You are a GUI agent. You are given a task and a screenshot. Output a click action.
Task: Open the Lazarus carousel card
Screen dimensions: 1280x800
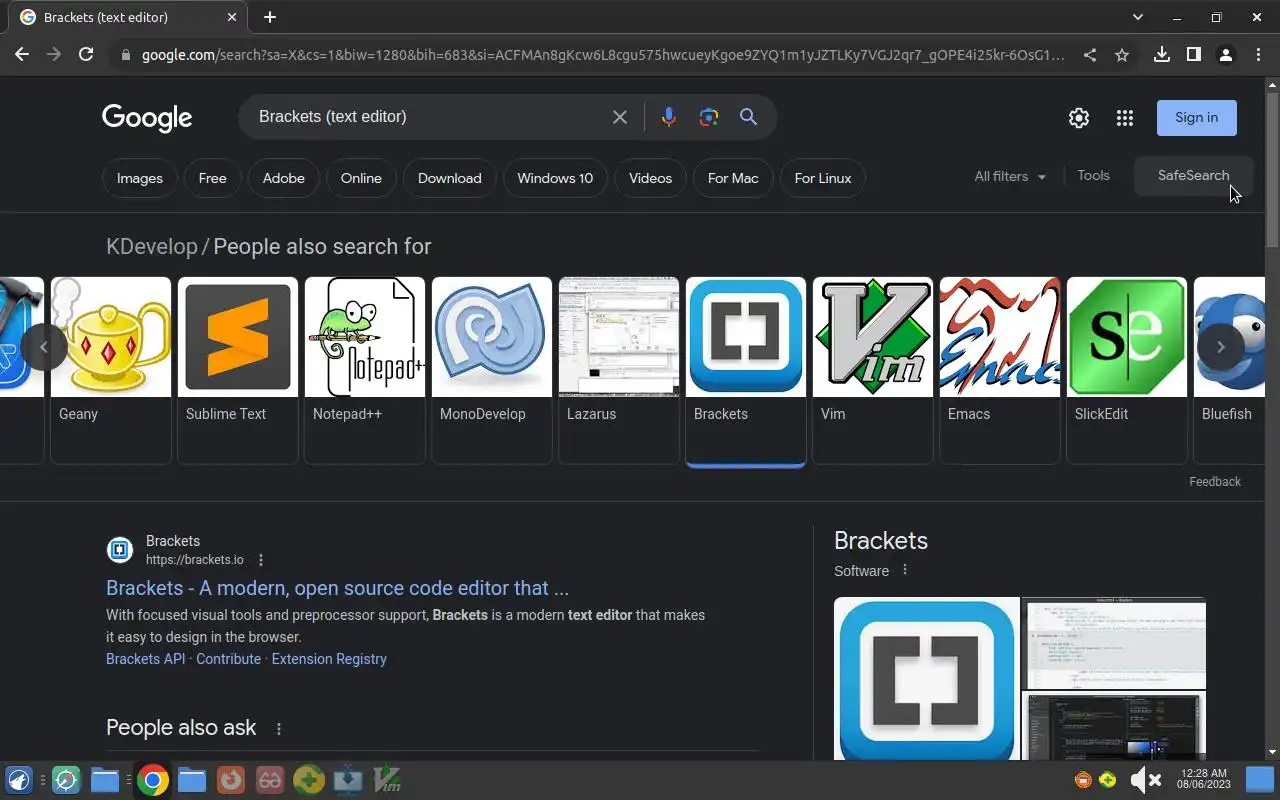(619, 370)
